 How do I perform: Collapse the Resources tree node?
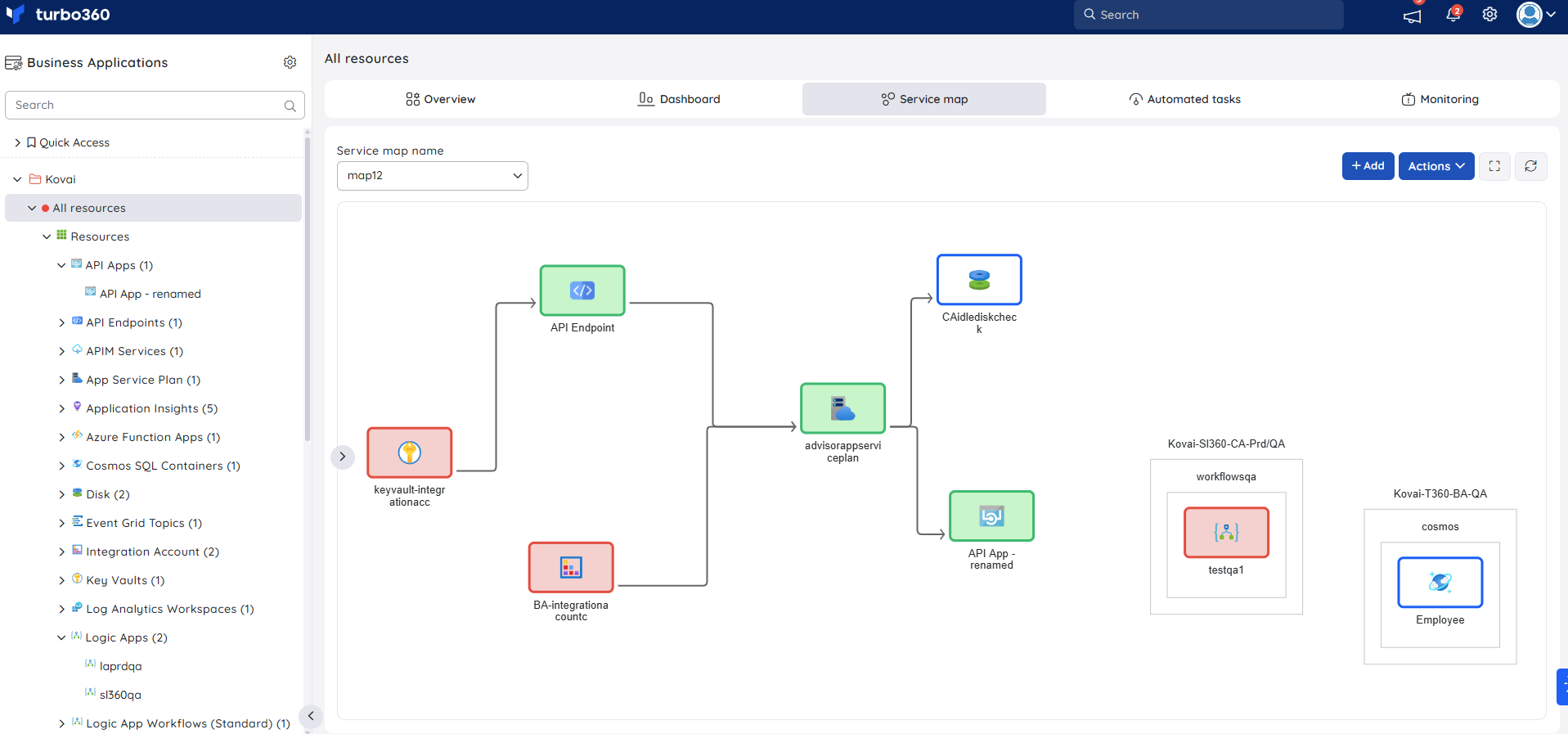point(47,236)
